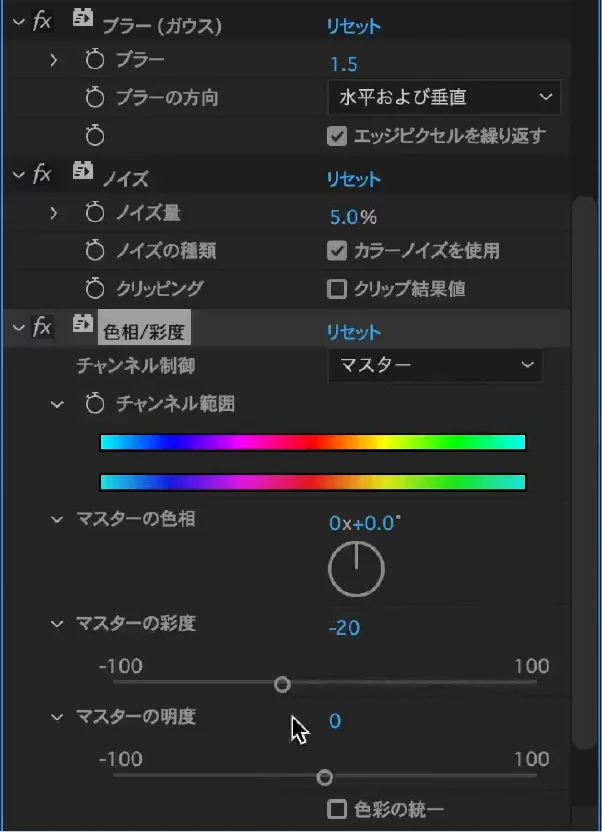Click マスターの色相 angle dial
602x832 pixels.
[356, 569]
